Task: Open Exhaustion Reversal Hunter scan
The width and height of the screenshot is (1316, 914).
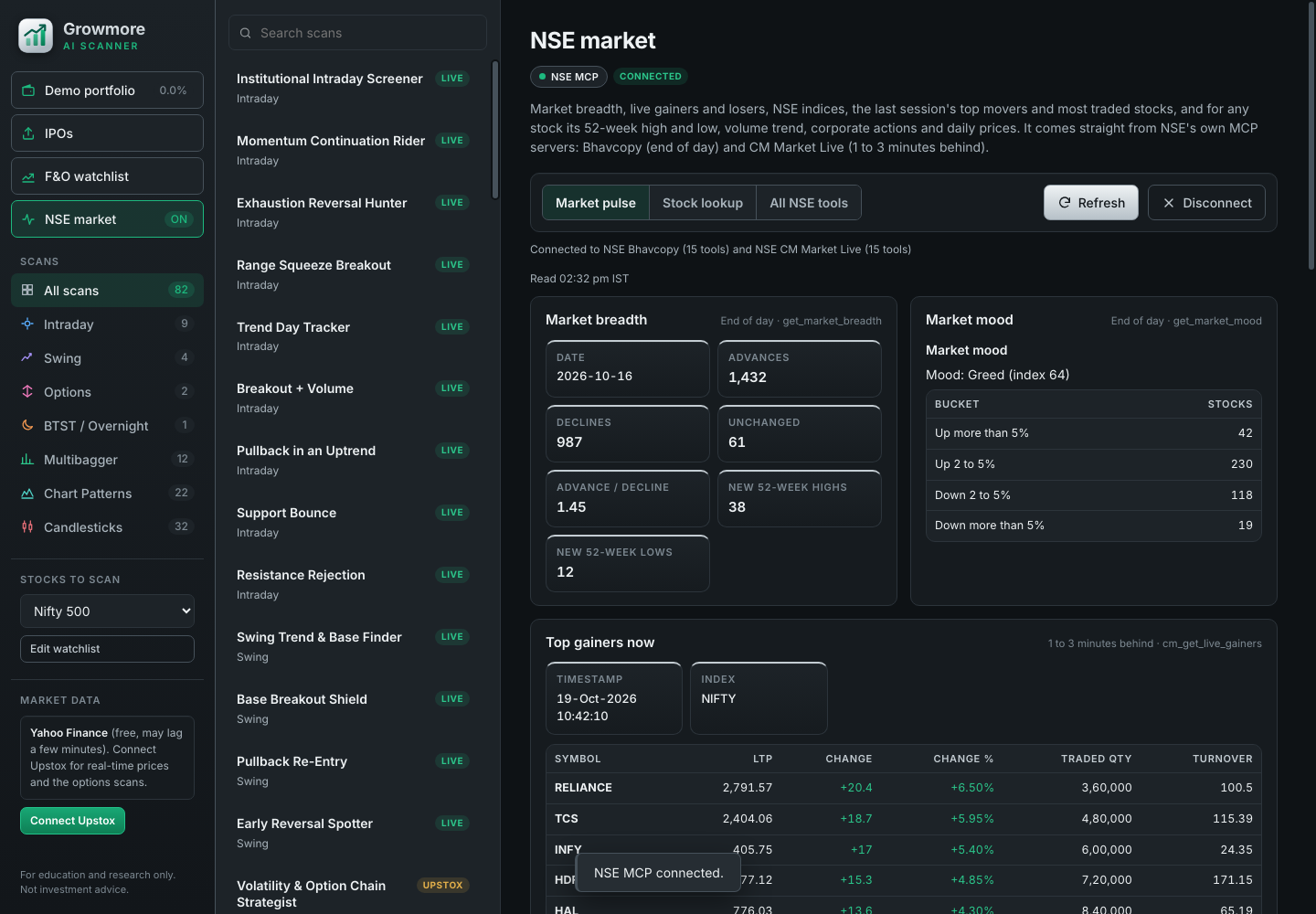Action: point(353,212)
